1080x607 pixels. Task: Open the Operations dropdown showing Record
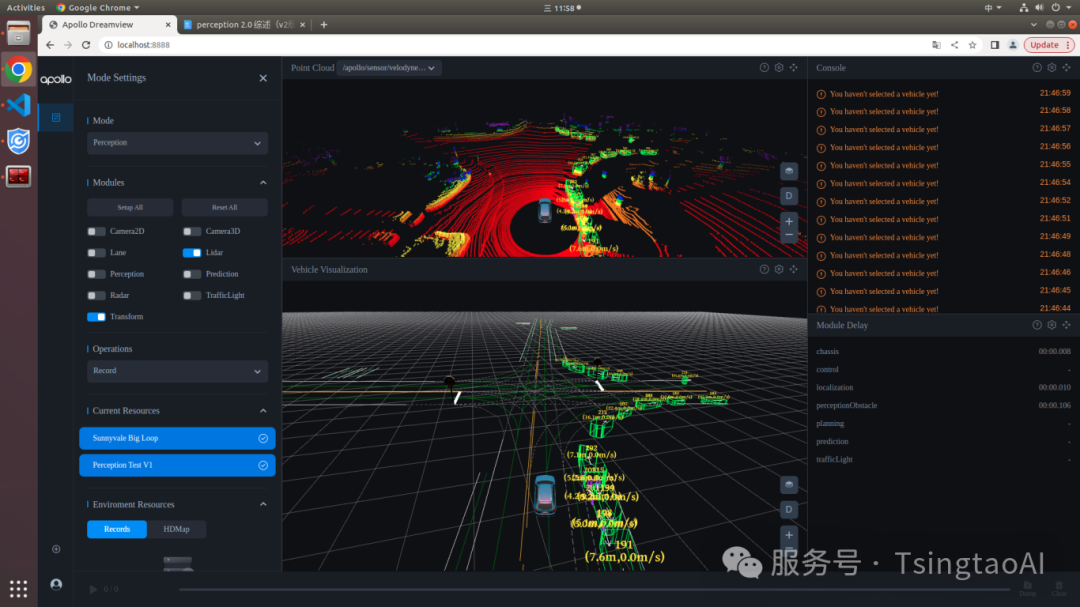click(177, 371)
